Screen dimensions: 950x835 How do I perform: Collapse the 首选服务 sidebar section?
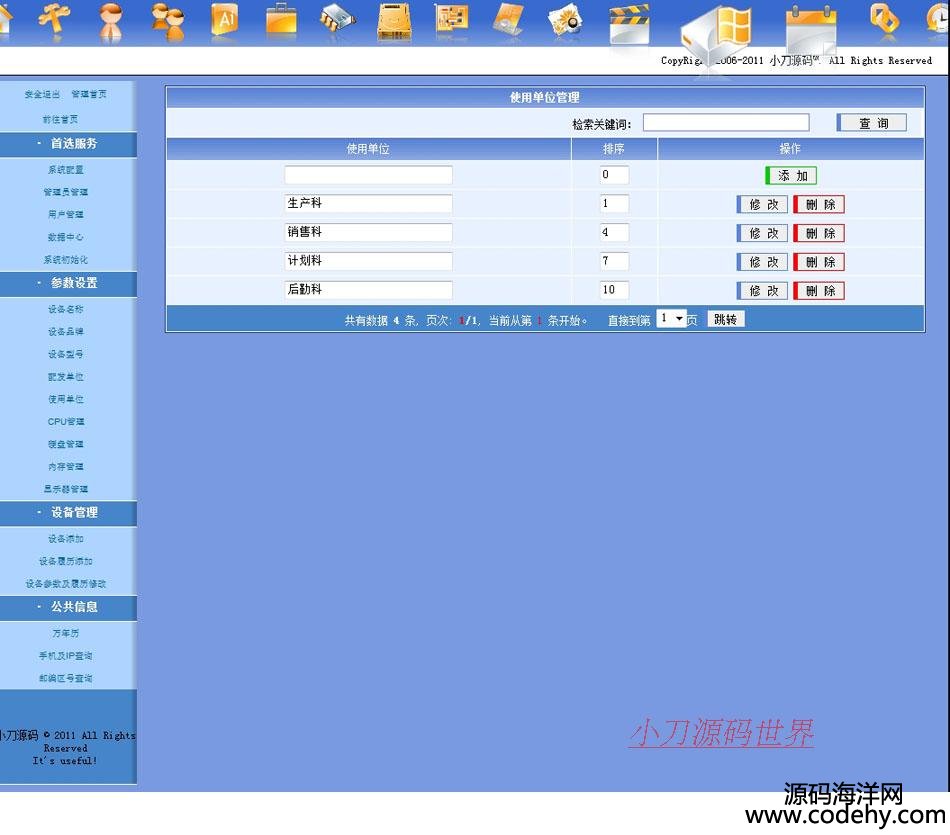point(68,144)
